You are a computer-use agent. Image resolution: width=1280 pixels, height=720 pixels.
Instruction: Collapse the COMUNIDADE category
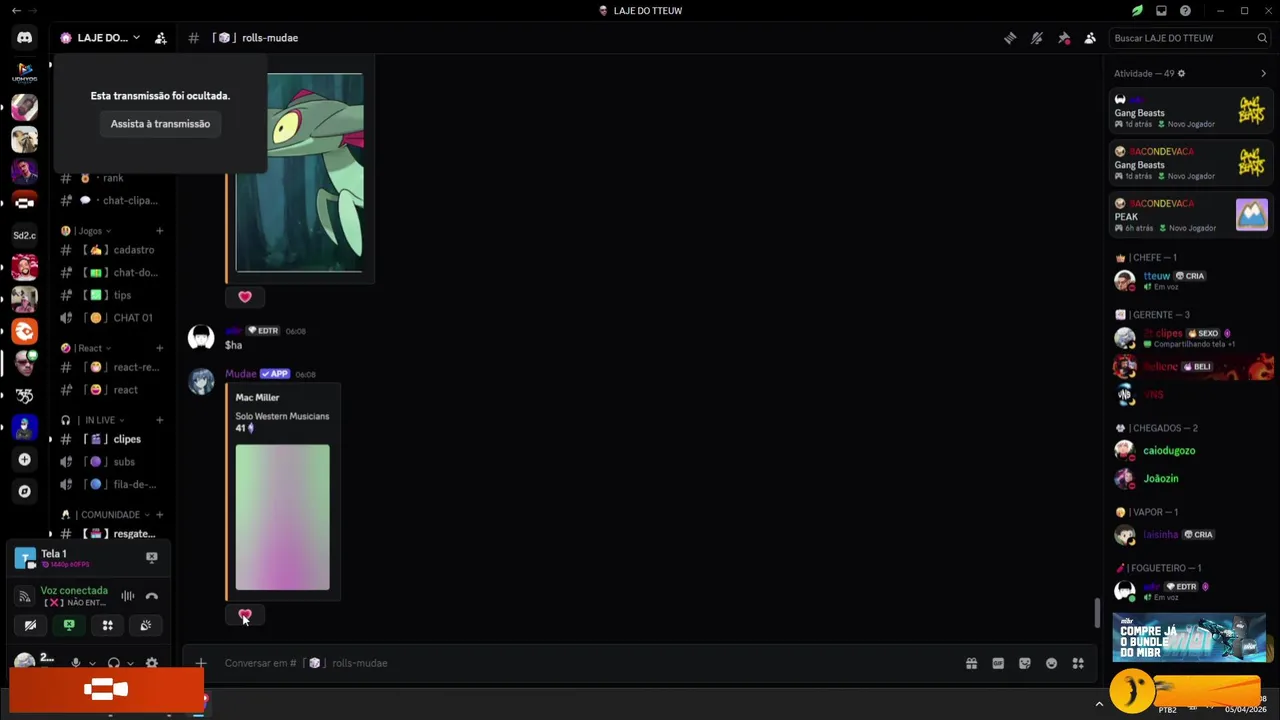(x=104, y=515)
